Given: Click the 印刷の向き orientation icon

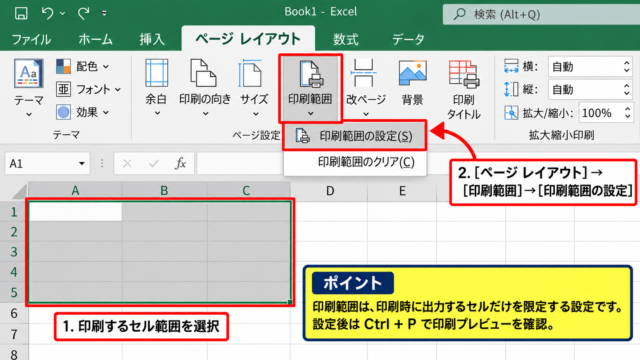Looking at the screenshot, I should [x=204, y=73].
